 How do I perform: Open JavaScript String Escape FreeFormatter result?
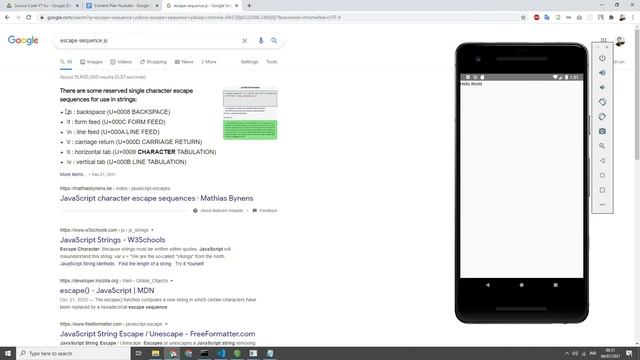click(x=158, y=334)
